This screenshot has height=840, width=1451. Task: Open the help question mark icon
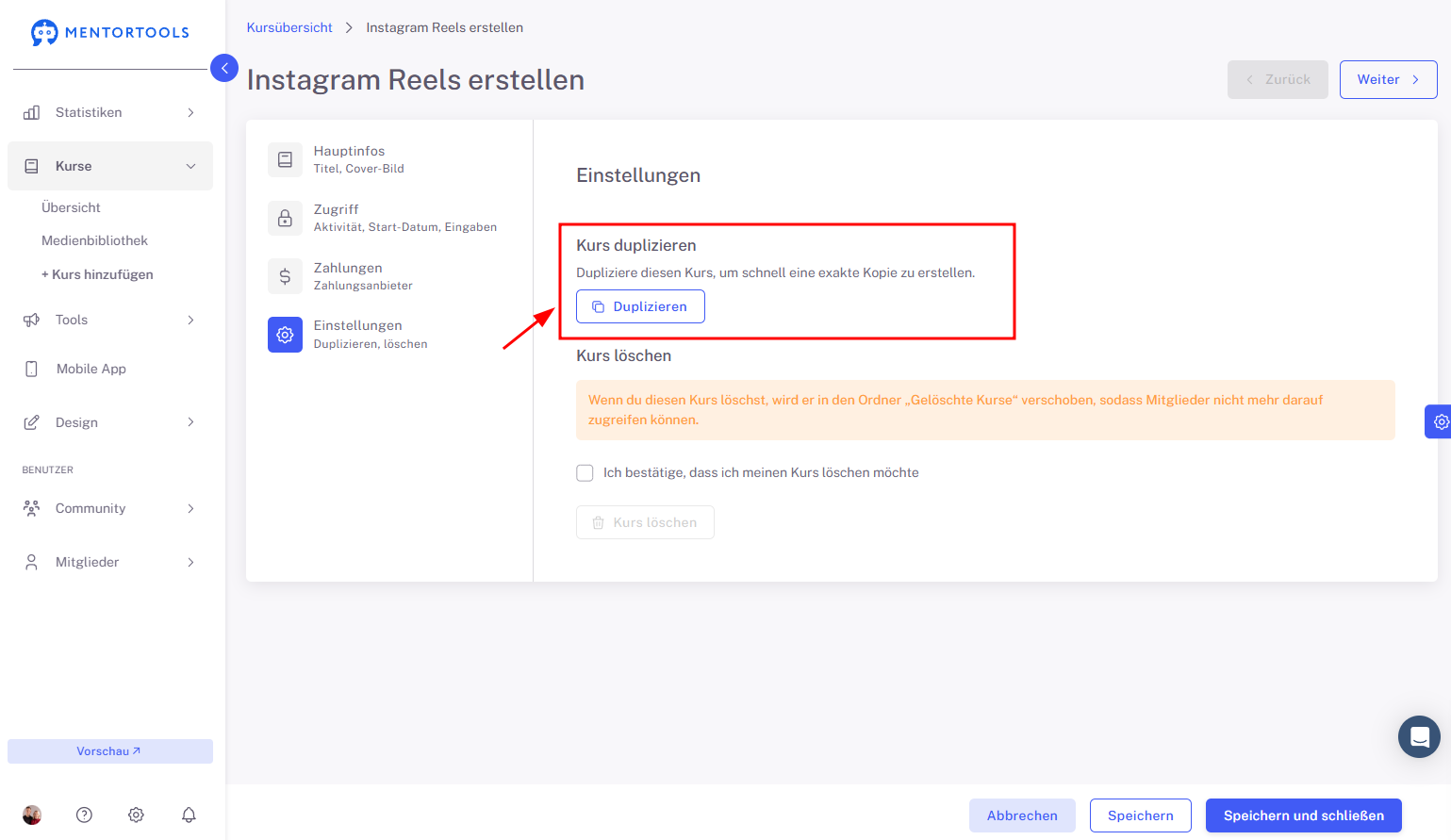tap(84, 815)
